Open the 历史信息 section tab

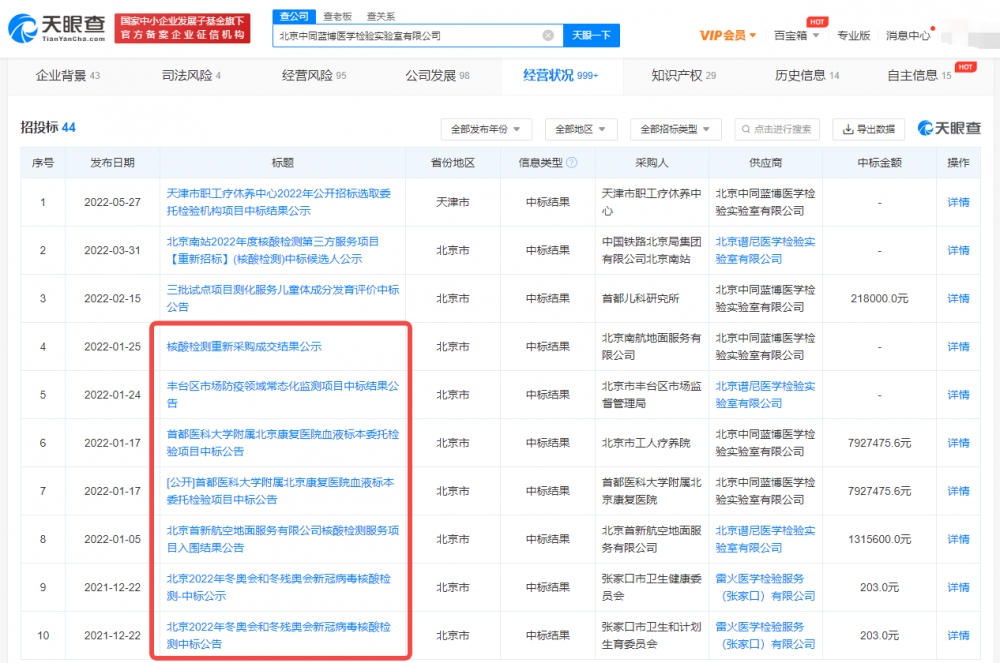(x=807, y=75)
